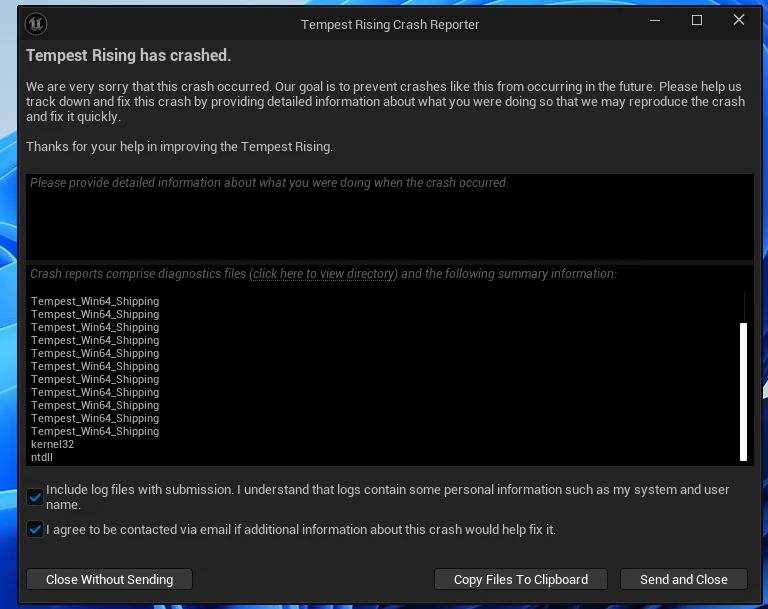Maximize the Crash Reporter window
Screen dimensions: 768x609
(x=697, y=21)
